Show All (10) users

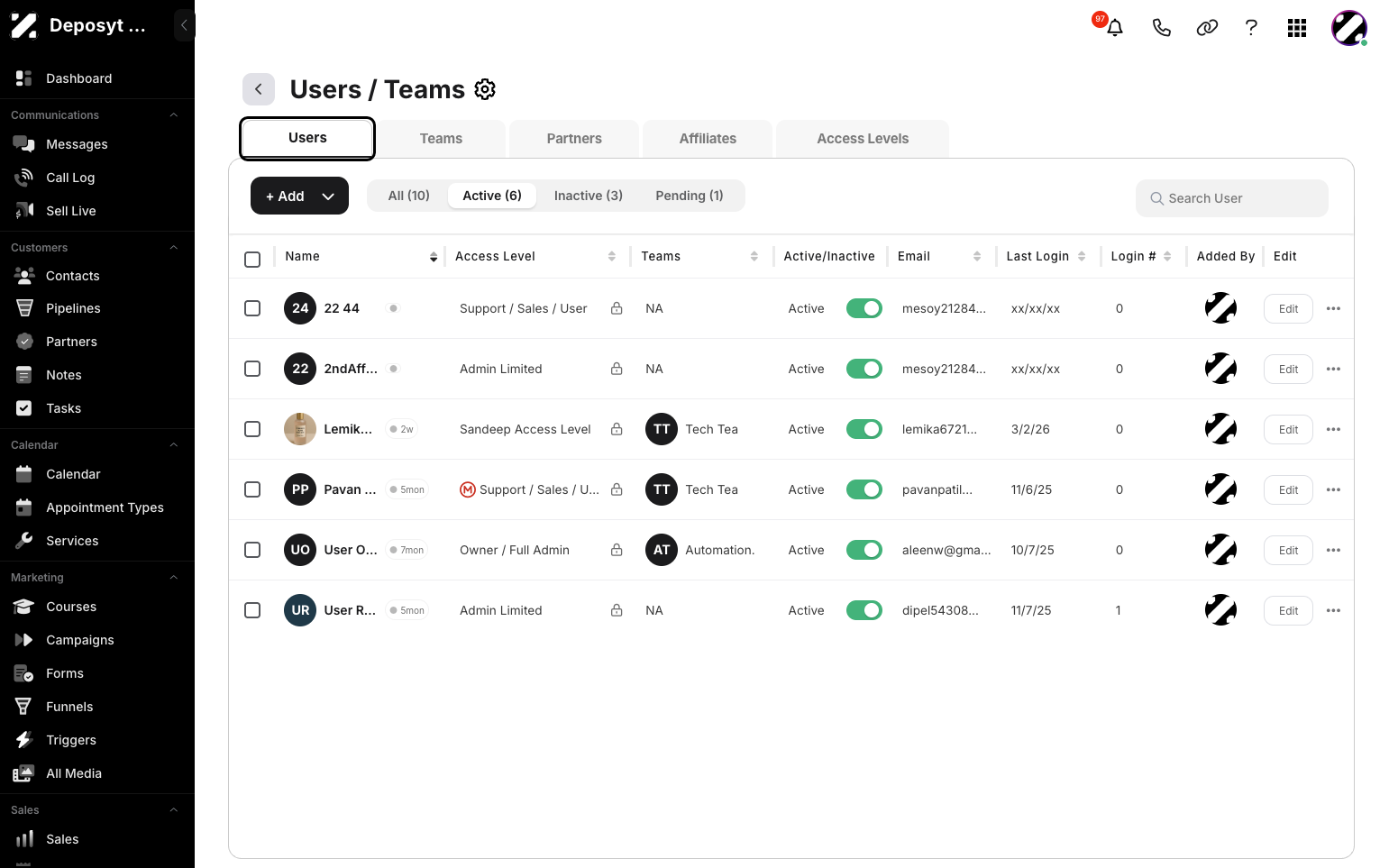pos(409,196)
